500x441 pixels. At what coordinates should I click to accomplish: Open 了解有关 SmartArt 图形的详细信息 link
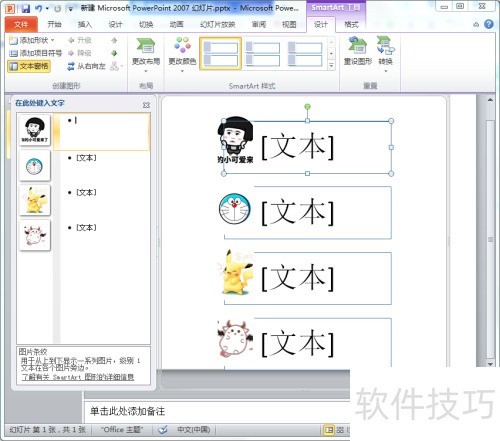point(78,377)
